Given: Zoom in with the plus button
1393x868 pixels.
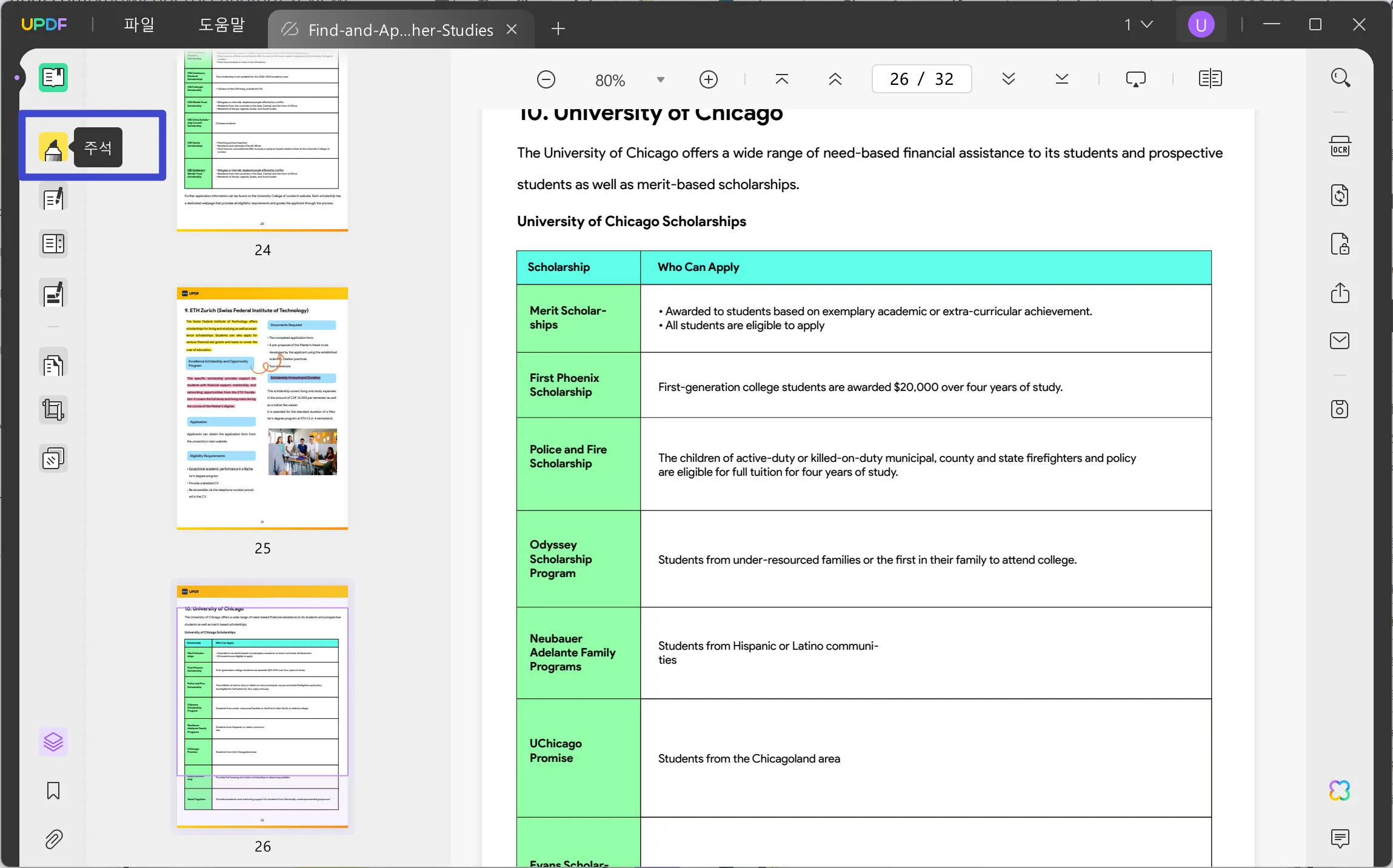Looking at the screenshot, I should pos(708,79).
